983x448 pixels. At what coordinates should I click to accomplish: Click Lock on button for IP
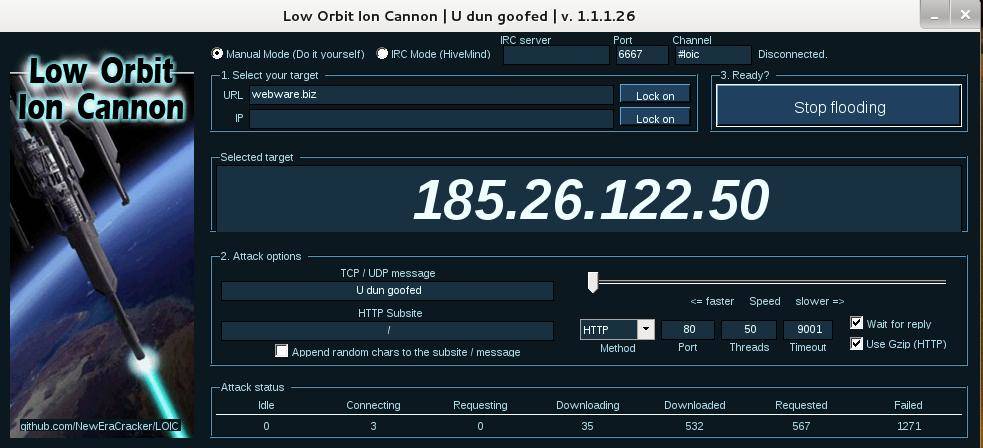pos(655,118)
